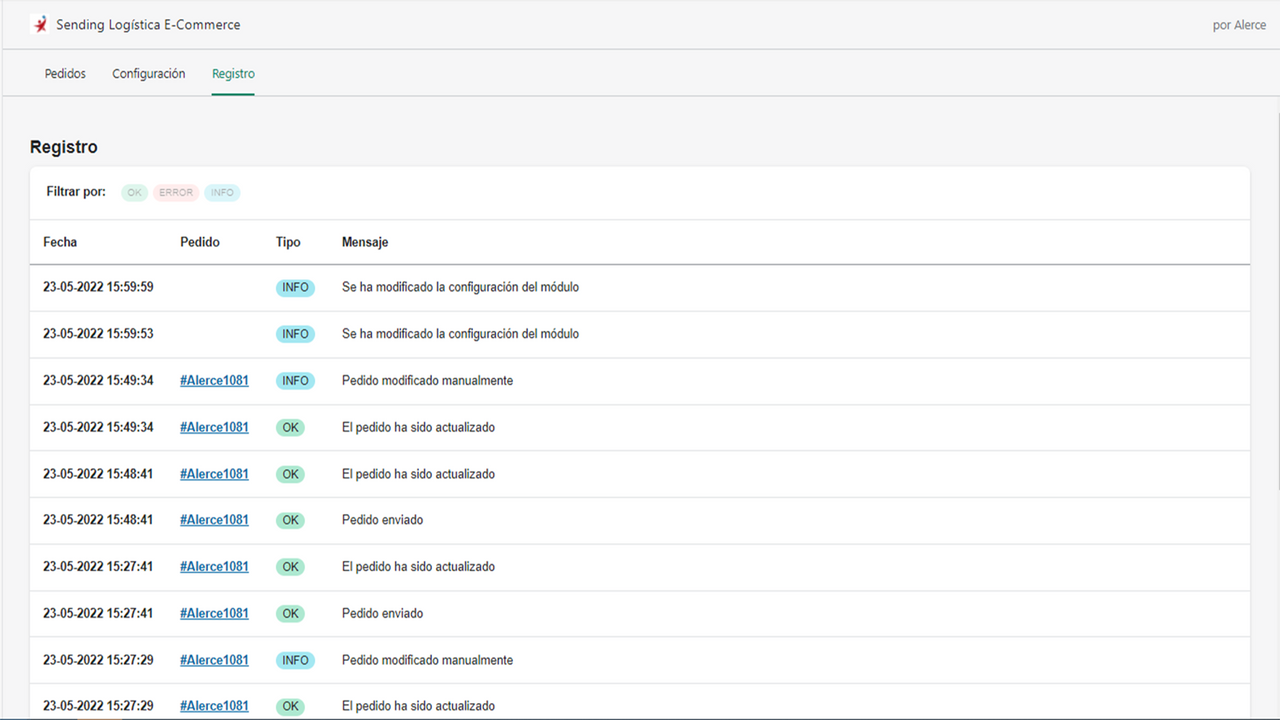The height and width of the screenshot is (720, 1280).
Task: Click the 'Filtrar por:' label
Action: pyautogui.click(x=76, y=192)
